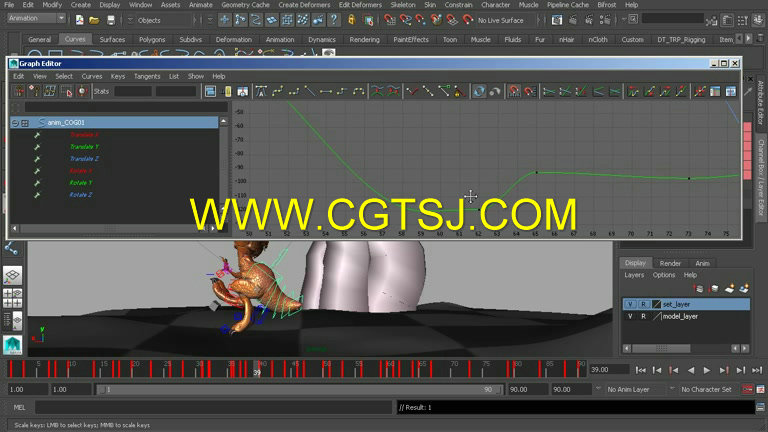Click the New Scene icon on status line
Viewport: 768px width, 432px height.
[x=79, y=20]
